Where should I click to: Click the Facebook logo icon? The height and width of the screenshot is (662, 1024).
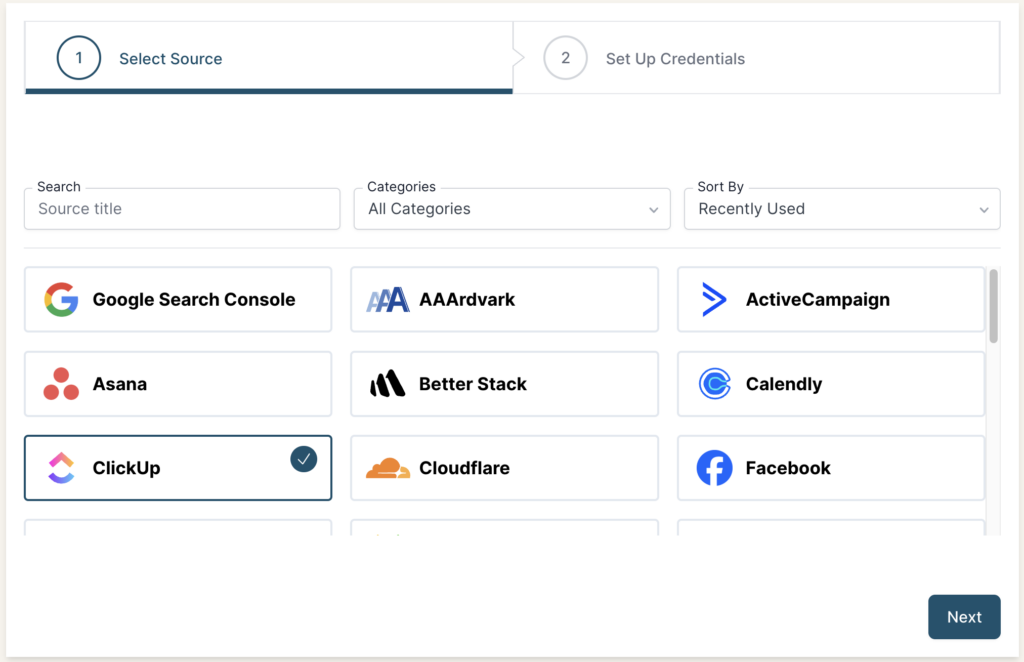click(x=713, y=468)
